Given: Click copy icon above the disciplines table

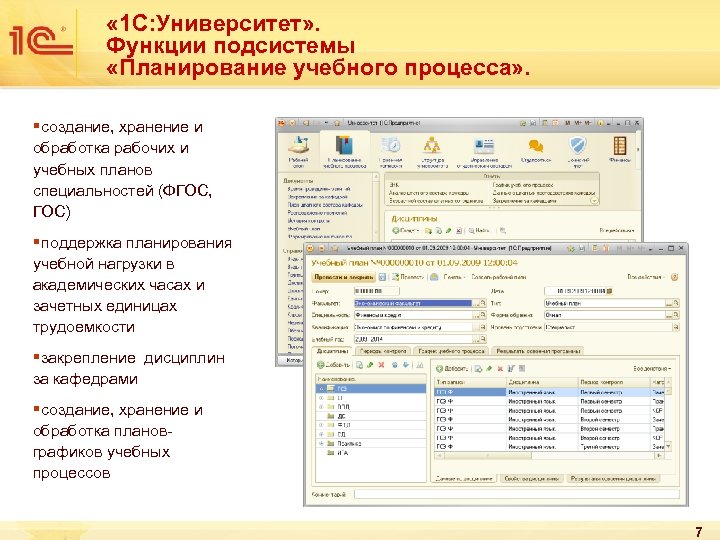Looking at the screenshot, I should [478, 368].
